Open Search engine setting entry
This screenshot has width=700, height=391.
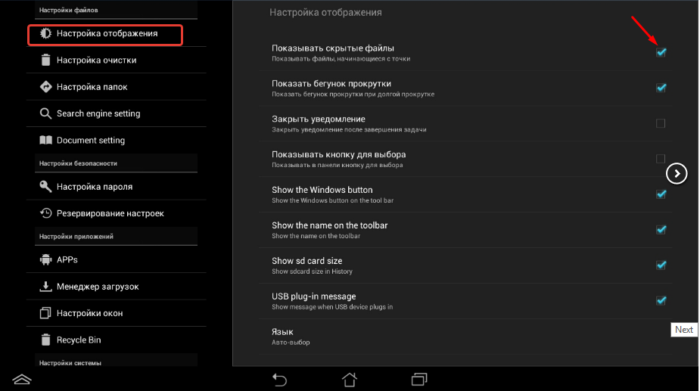tap(116, 113)
